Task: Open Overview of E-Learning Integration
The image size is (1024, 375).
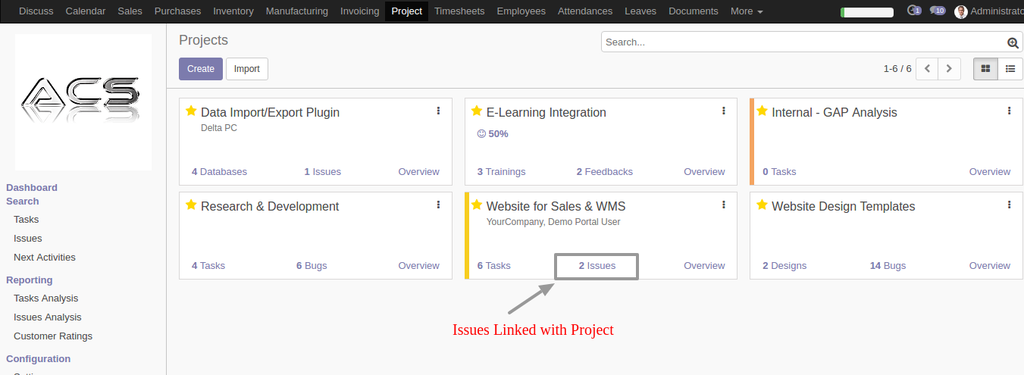Action: (704, 172)
